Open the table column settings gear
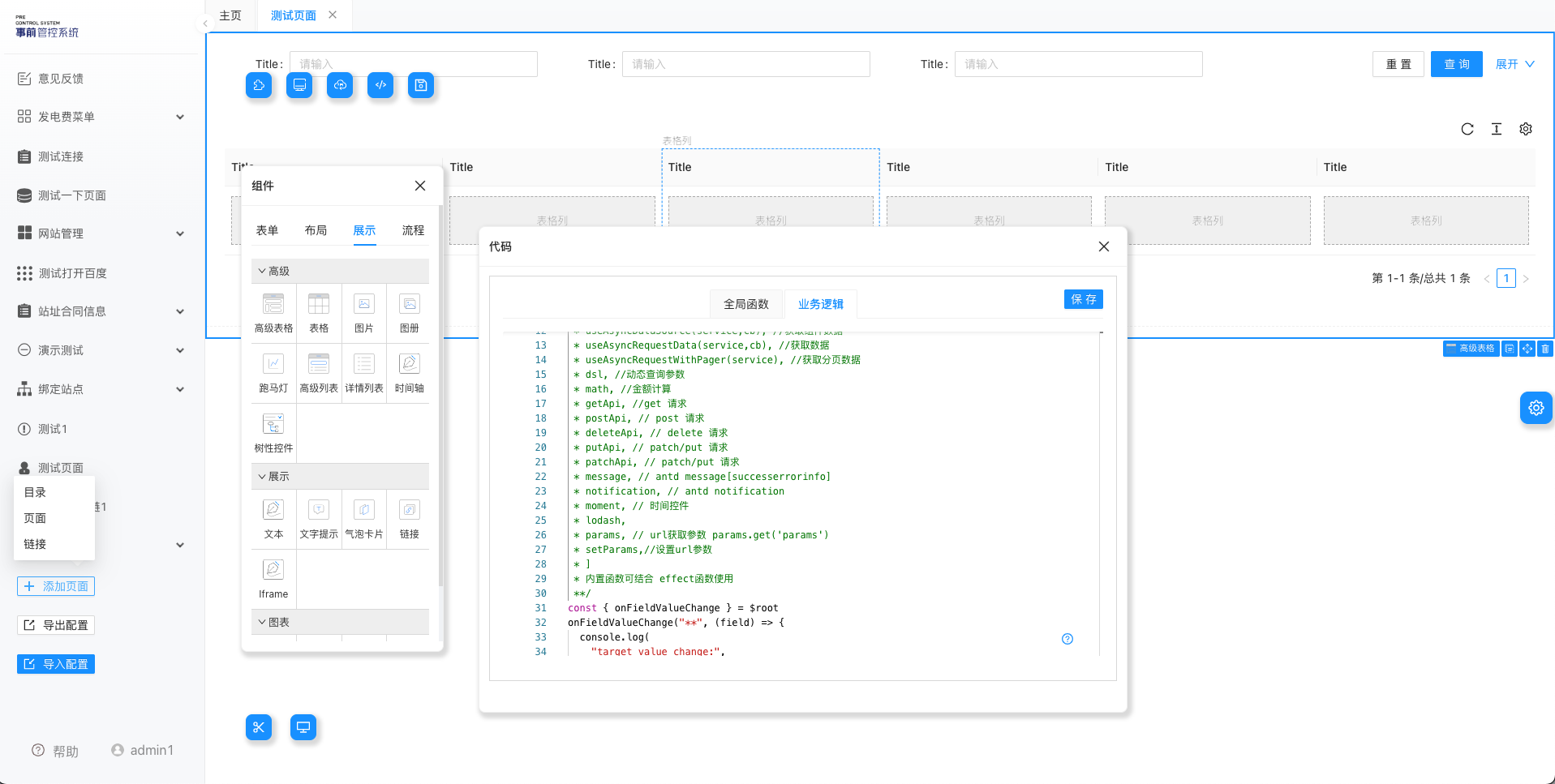The width and height of the screenshot is (1555, 784). (1526, 129)
